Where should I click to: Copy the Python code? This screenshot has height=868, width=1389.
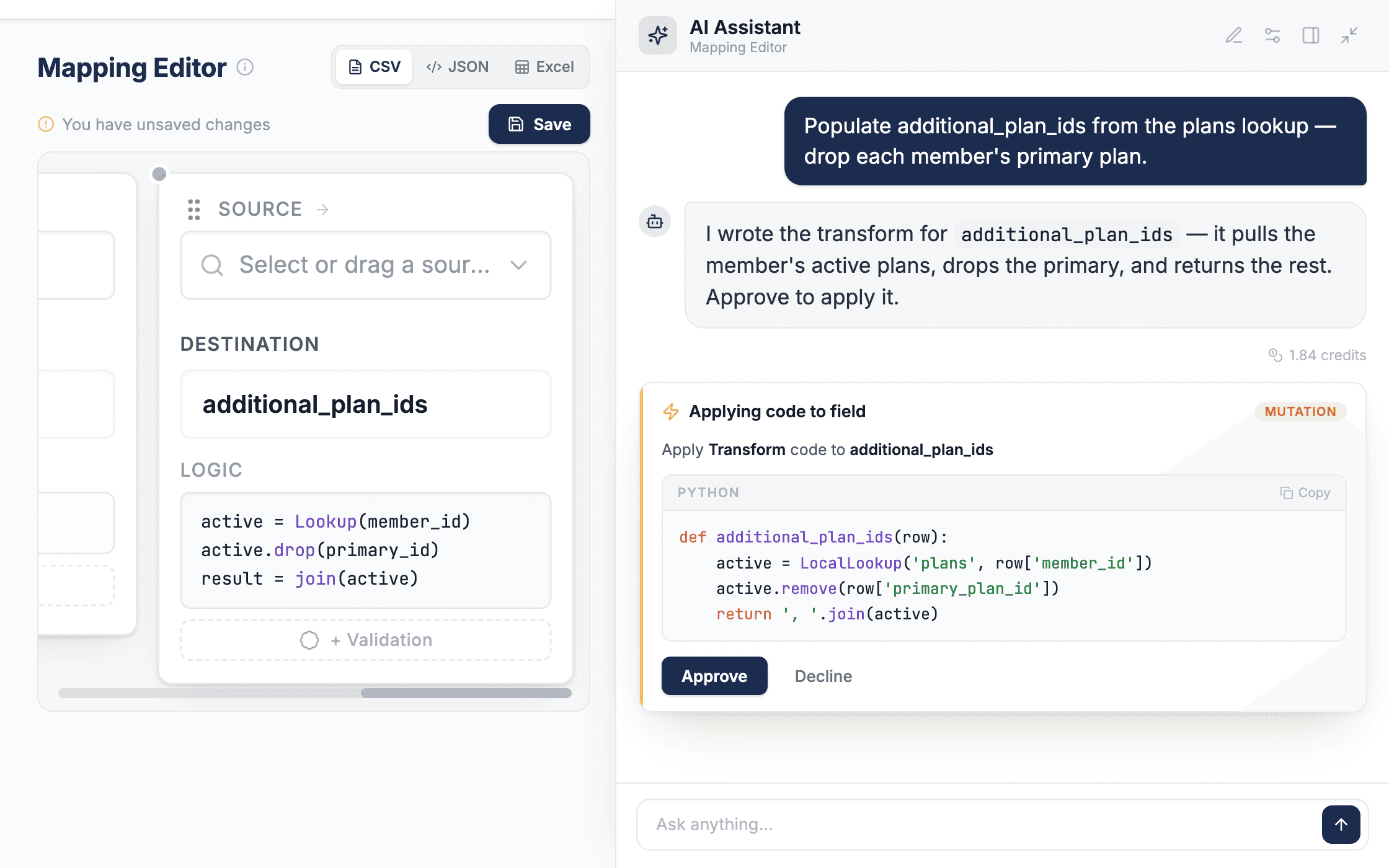pos(1305,493)
